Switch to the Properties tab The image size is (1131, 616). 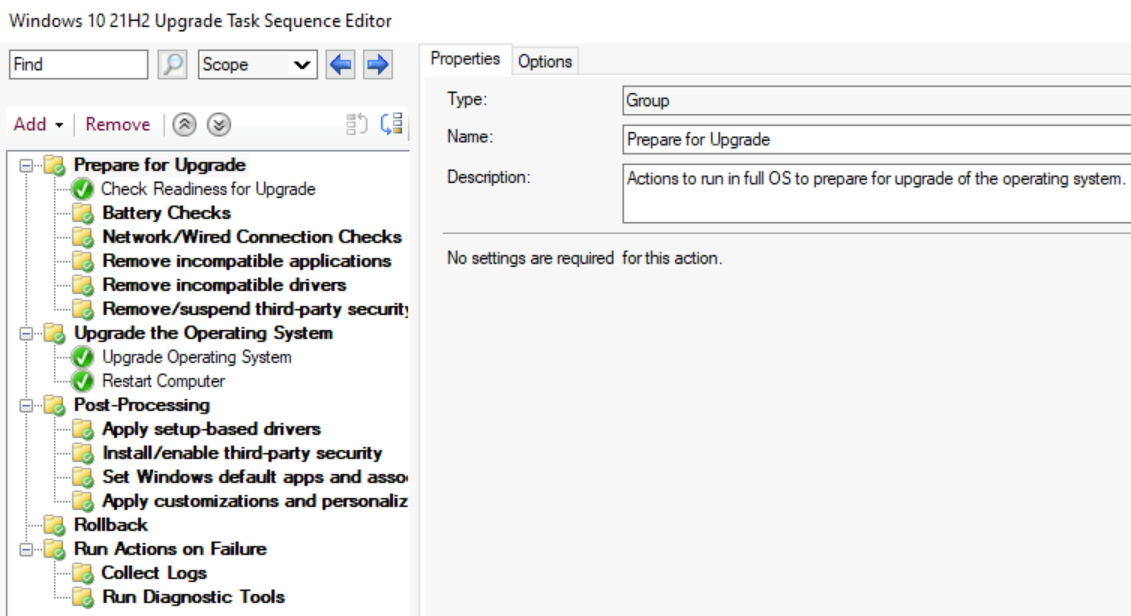coord(465,59)
